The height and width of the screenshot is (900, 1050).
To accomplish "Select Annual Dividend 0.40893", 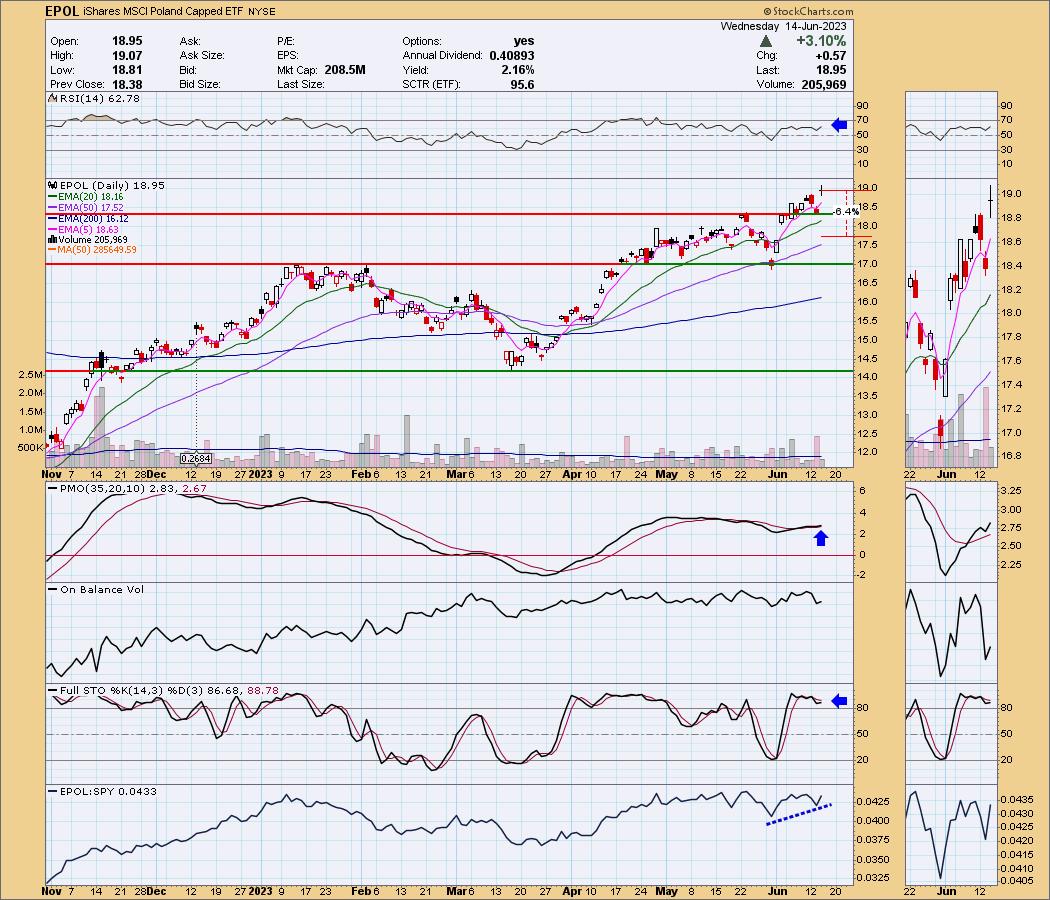I will coord(512,56).
